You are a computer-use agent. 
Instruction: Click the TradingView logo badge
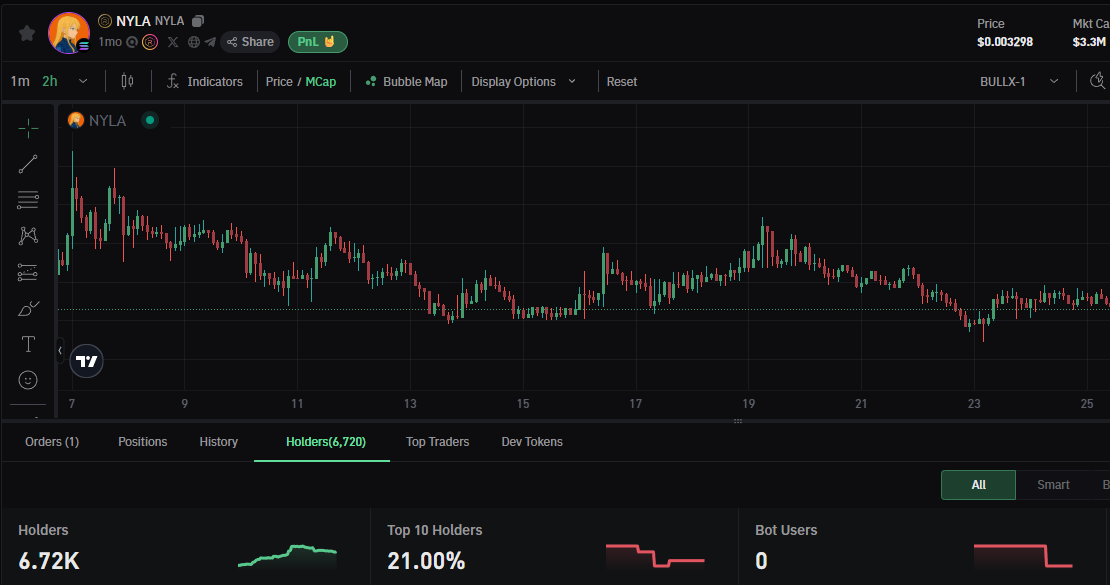coord(86,361)
